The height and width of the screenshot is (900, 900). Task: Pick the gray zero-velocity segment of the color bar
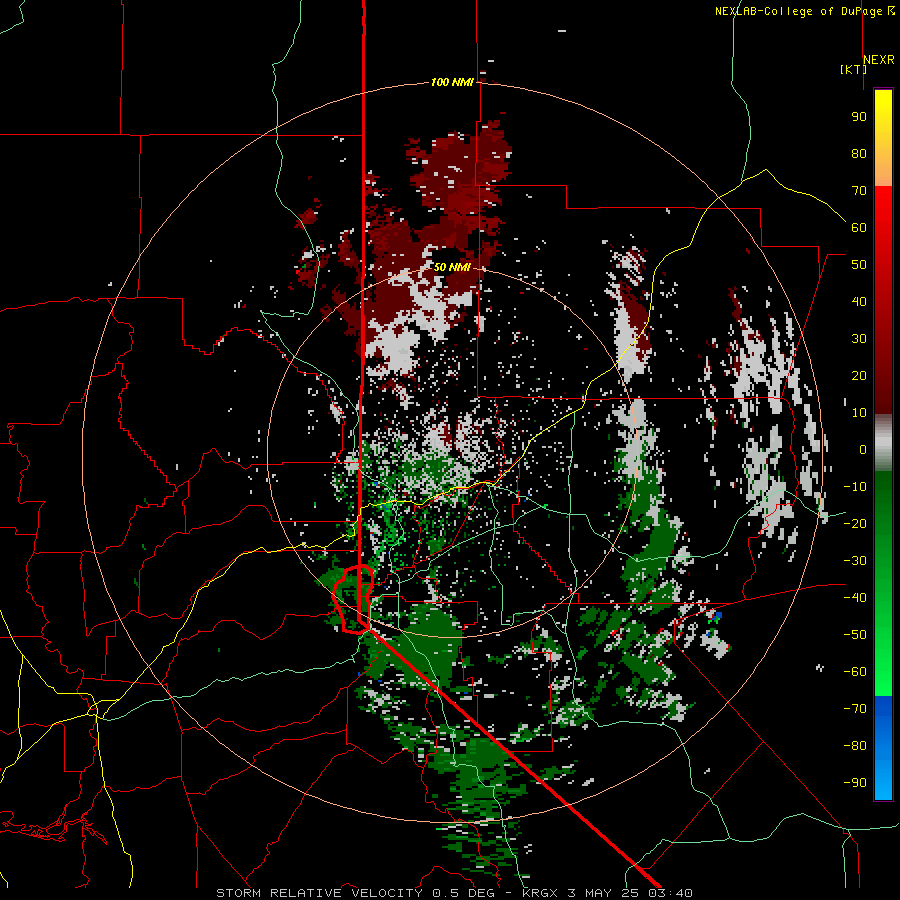tap(883, 442)
